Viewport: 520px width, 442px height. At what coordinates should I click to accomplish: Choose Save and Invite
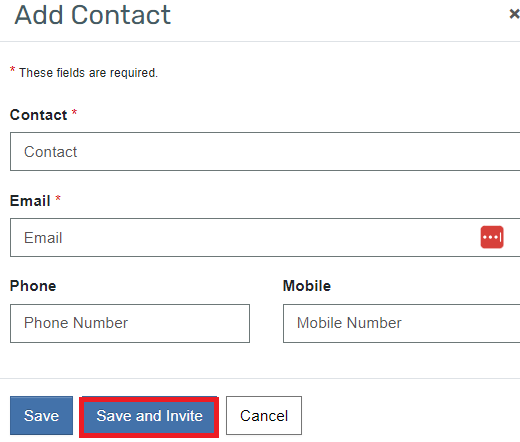pyautogui.click(x=149, y=416)
